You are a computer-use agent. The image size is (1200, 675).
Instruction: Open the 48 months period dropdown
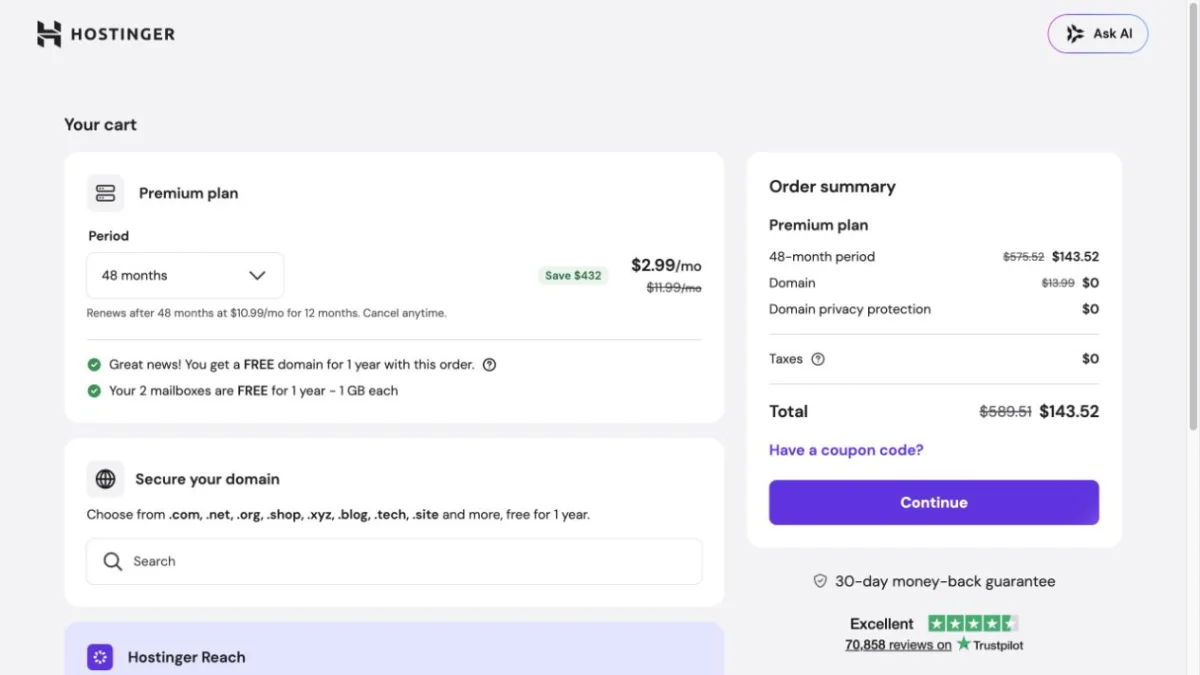coord(185,275)
